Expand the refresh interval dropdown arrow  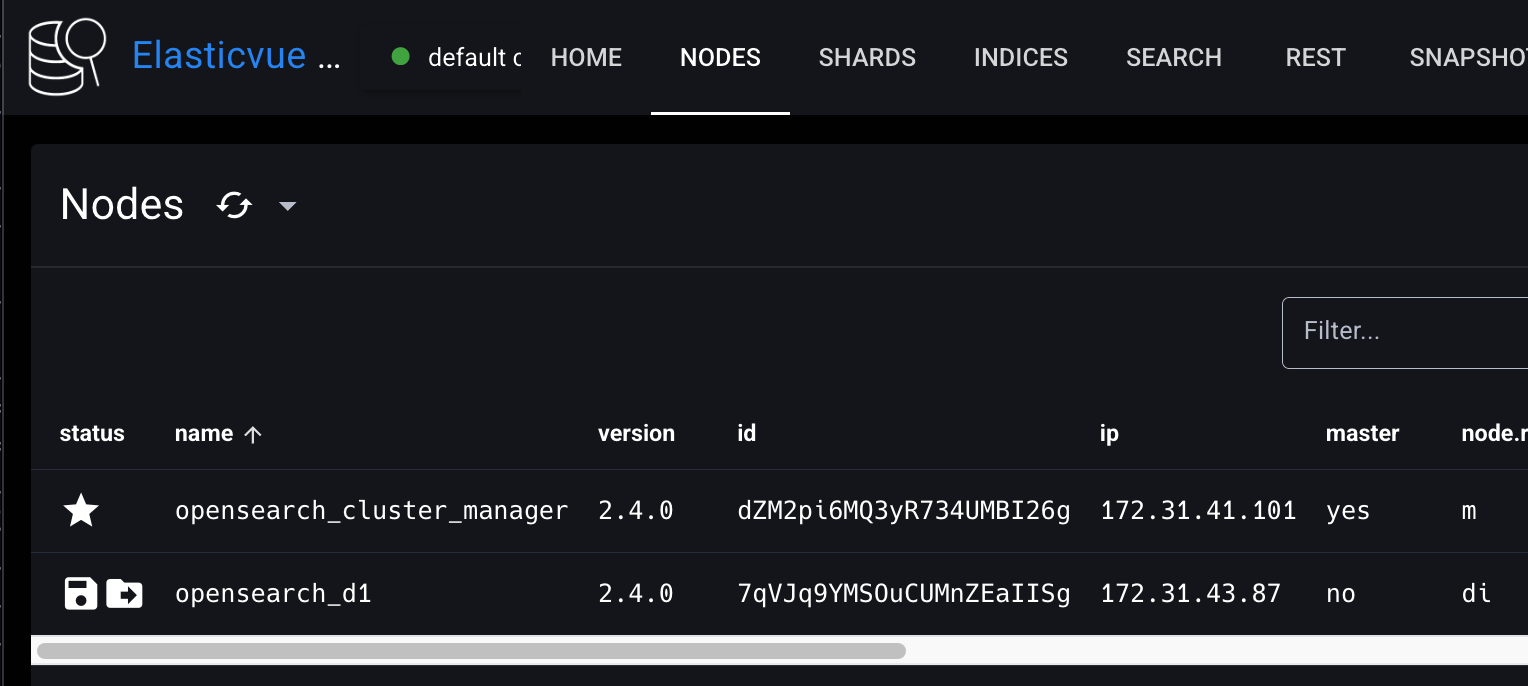coord(287,206)
